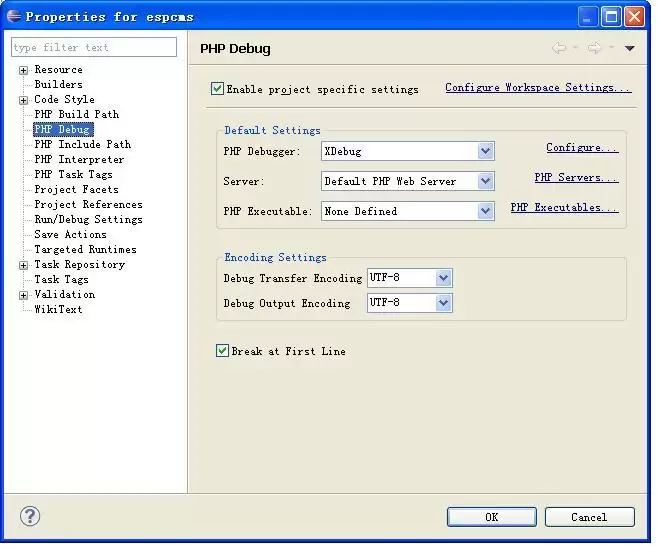Expand the Code Style tree node
The width and height of the screenshot is (658, 548).
point(24,100)
